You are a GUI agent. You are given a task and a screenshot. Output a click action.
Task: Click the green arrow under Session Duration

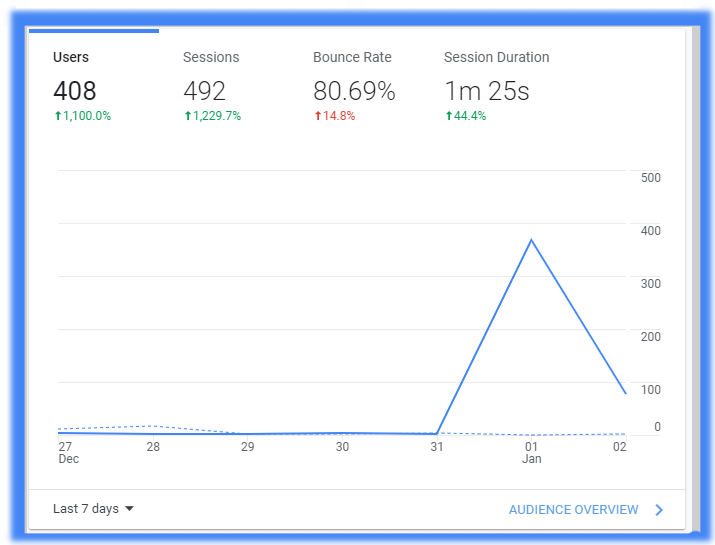click(x=449, y=116)
